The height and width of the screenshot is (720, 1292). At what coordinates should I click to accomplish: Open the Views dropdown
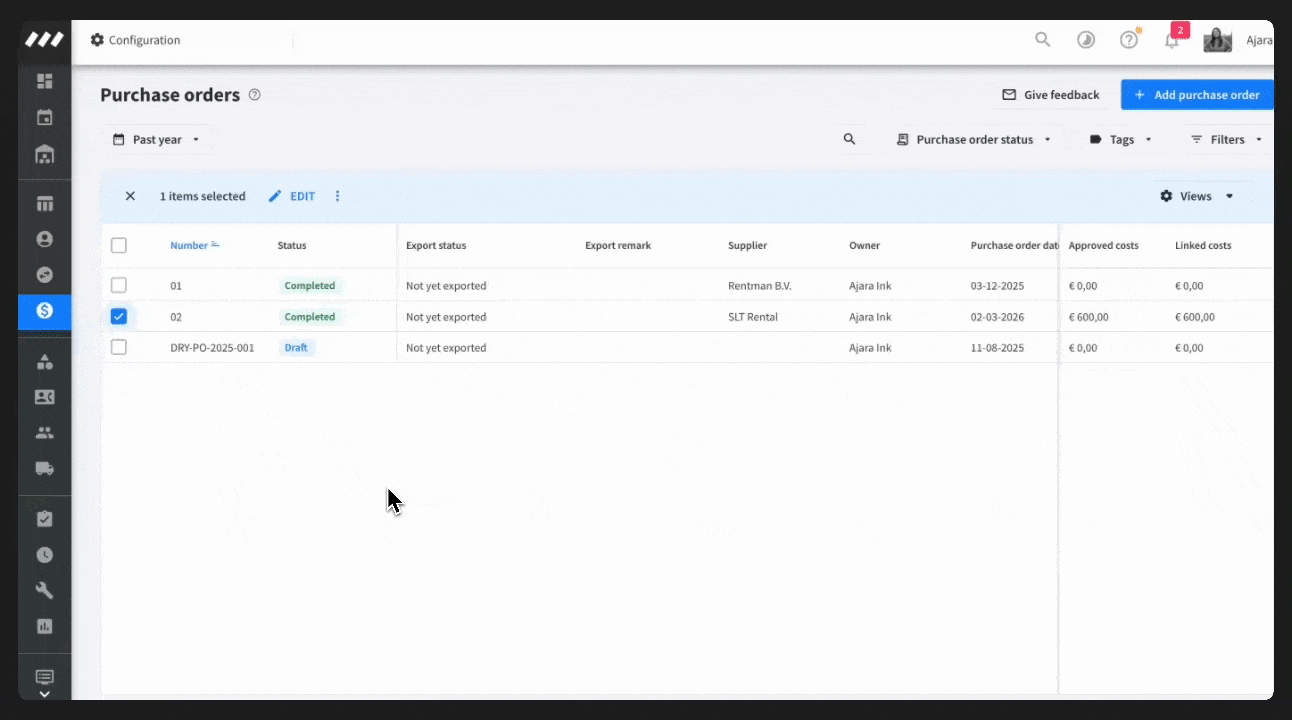tap(1197, 196)
